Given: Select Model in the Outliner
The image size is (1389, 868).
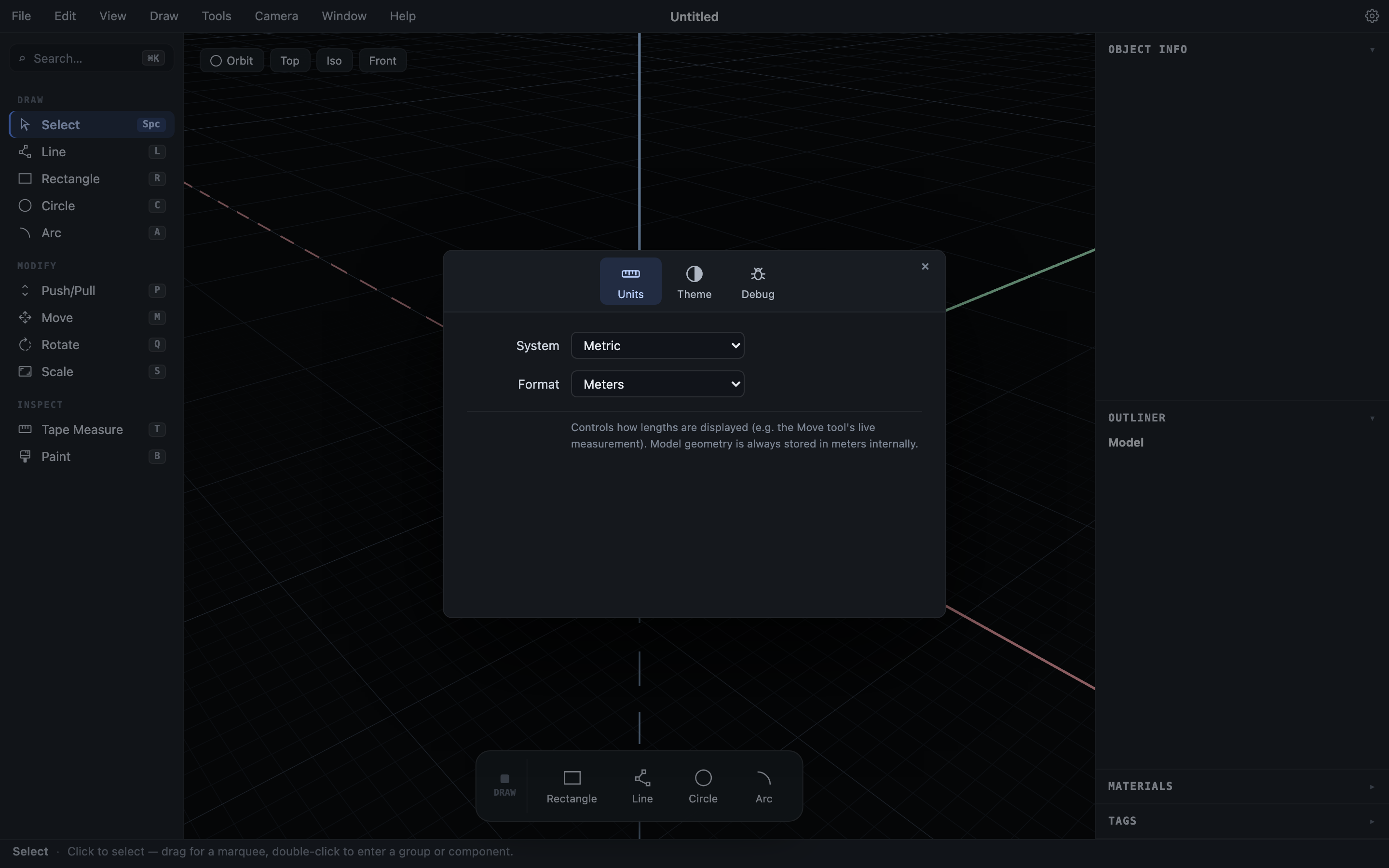Looking at the screenshot, I should pyautogui.click(x=1126, y=443).
